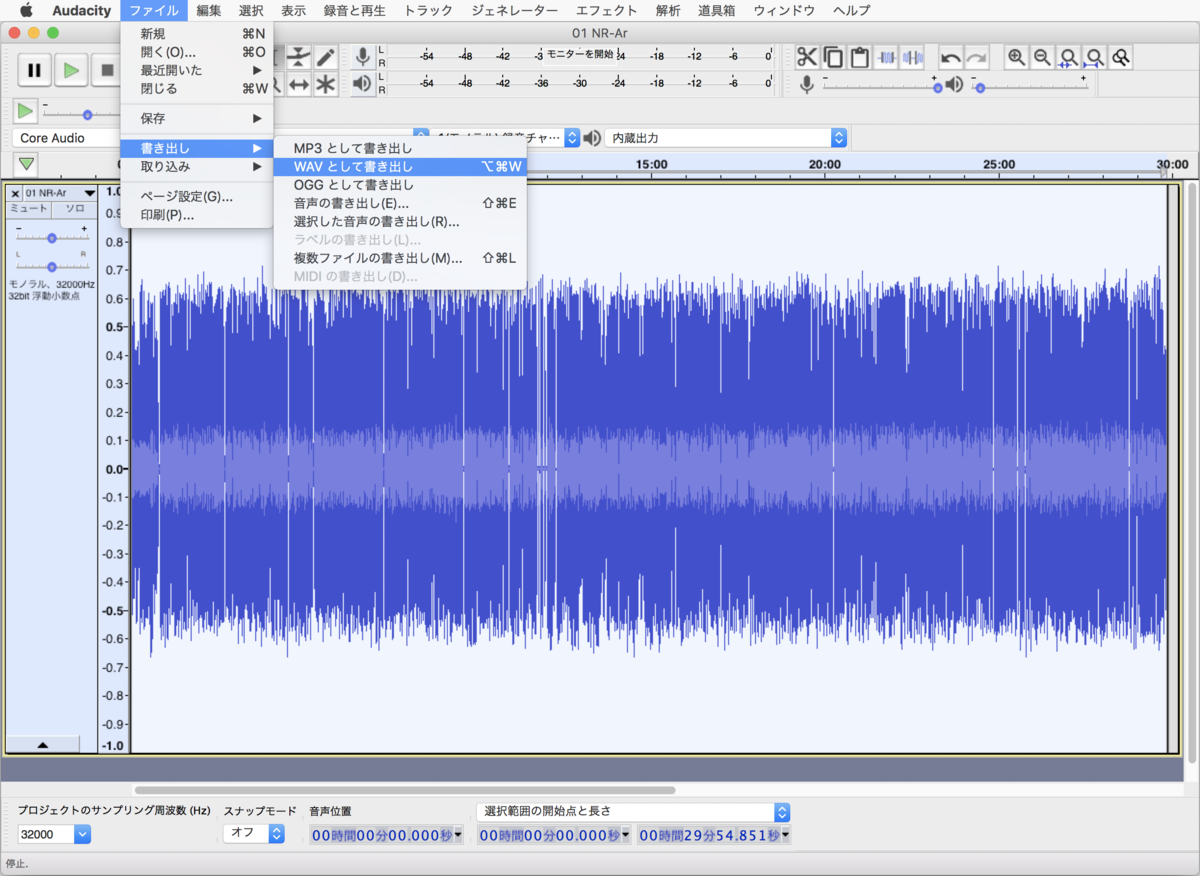Click ページ設定(G)... menu item
The image size is (1200, 876).
pyautogui.click(x=197, y=196)
